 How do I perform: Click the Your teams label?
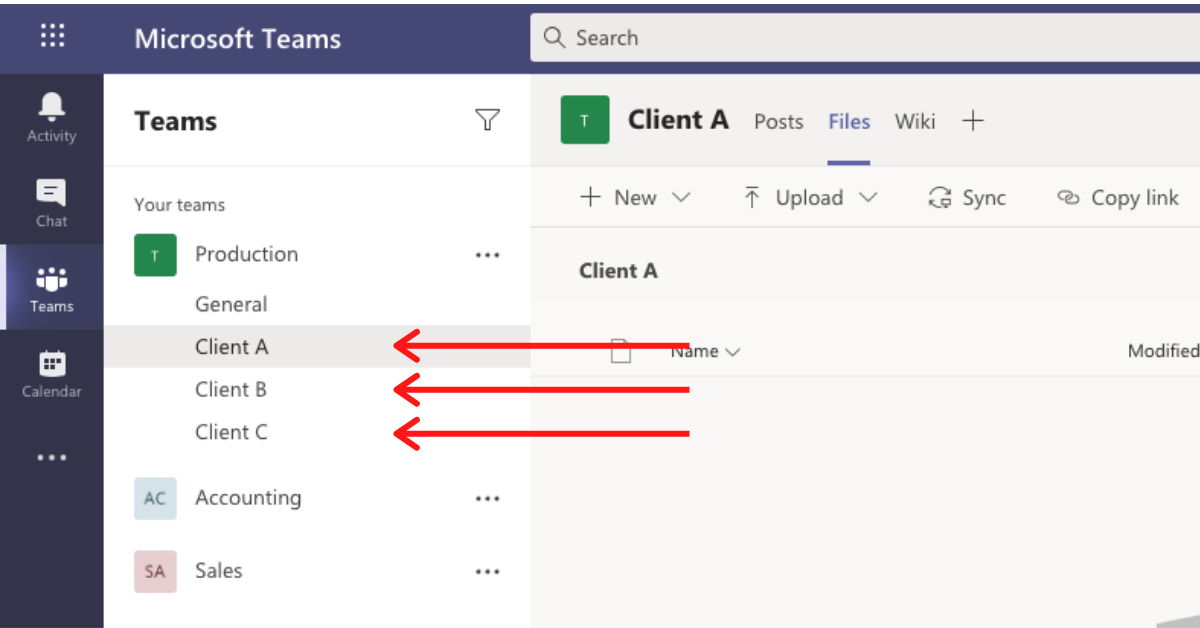click(x=180, y=205)
